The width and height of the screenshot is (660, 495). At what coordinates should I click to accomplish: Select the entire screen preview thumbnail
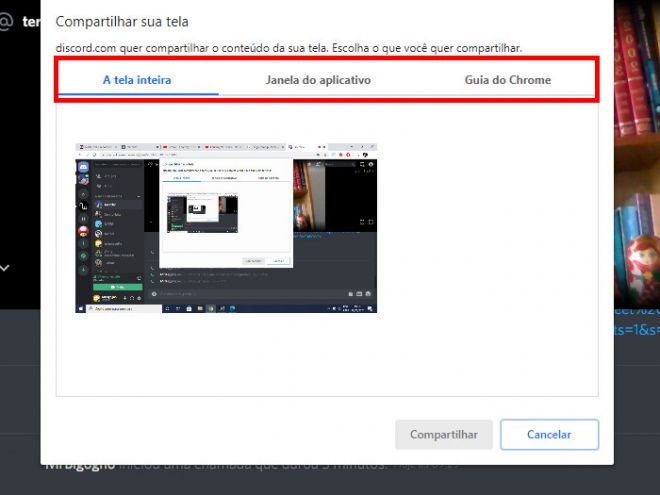[226, 228]
